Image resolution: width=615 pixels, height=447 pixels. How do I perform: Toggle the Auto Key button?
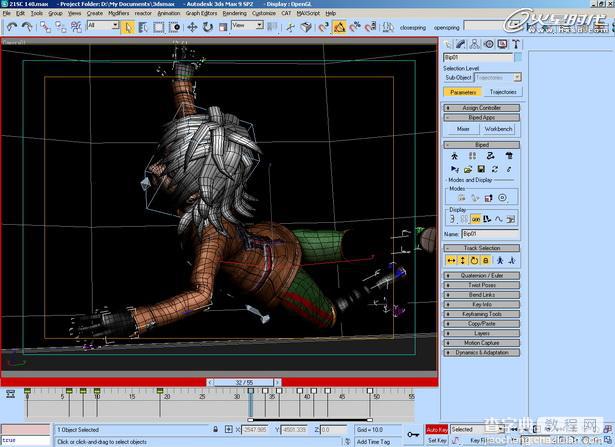(437, 430)
